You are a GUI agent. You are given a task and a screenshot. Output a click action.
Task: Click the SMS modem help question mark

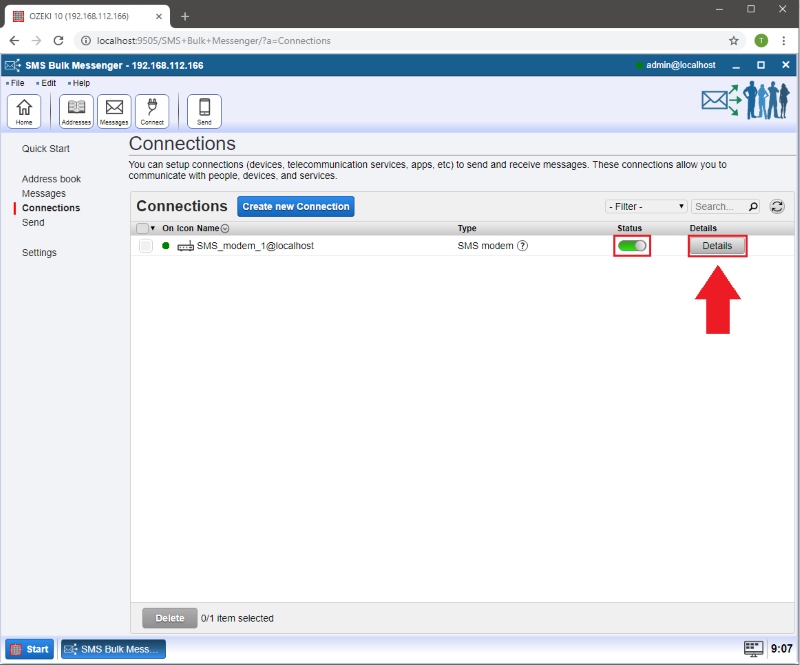tap(522, 246)
